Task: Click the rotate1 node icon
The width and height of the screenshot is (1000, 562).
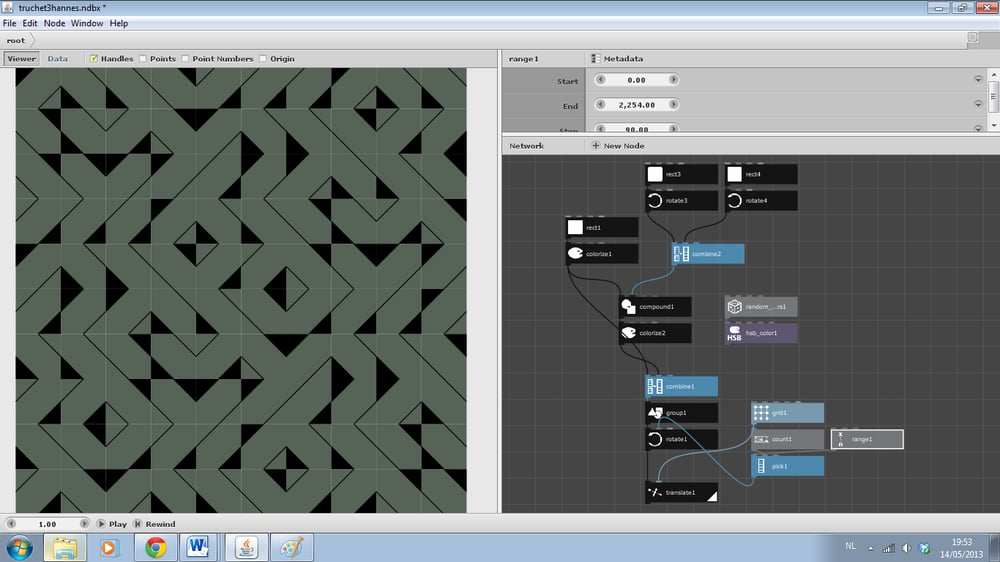Action: pyautogui.click(x=655, y=439)
